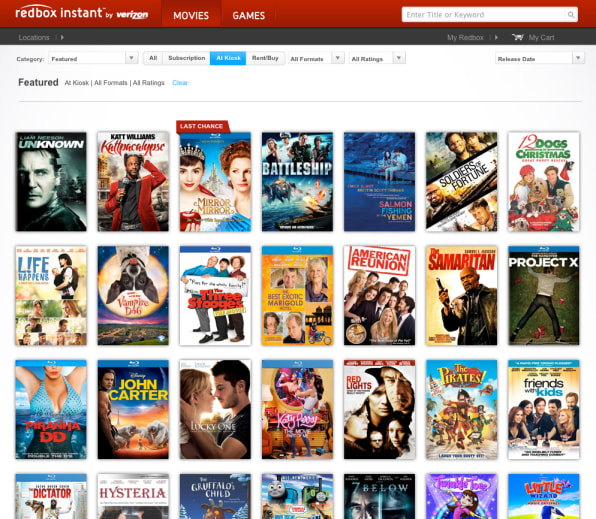The height and width of the screenshot is (519, 596).
Task: Click the arrow icon beside My Redbox
Action: (496, 37)
